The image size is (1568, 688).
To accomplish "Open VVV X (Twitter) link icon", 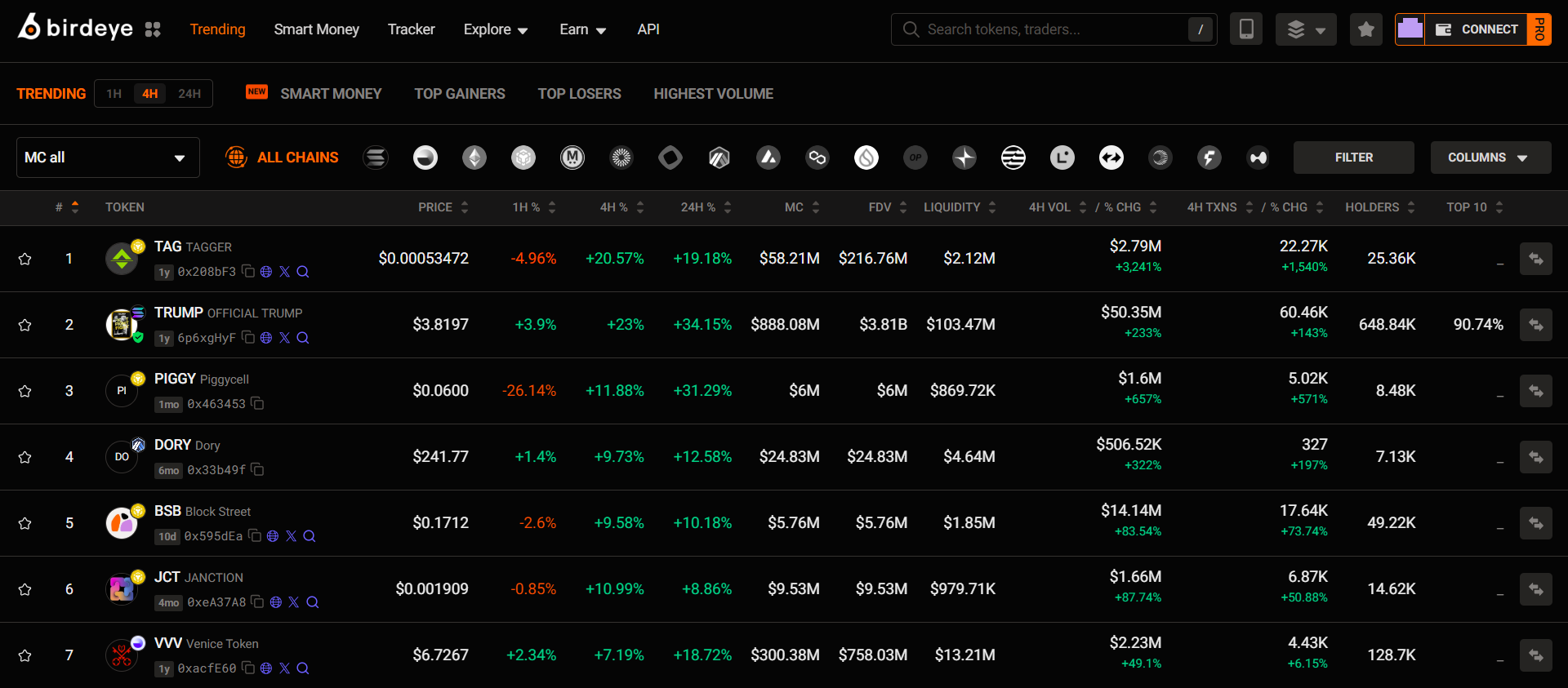I will (x=284, y=668).
